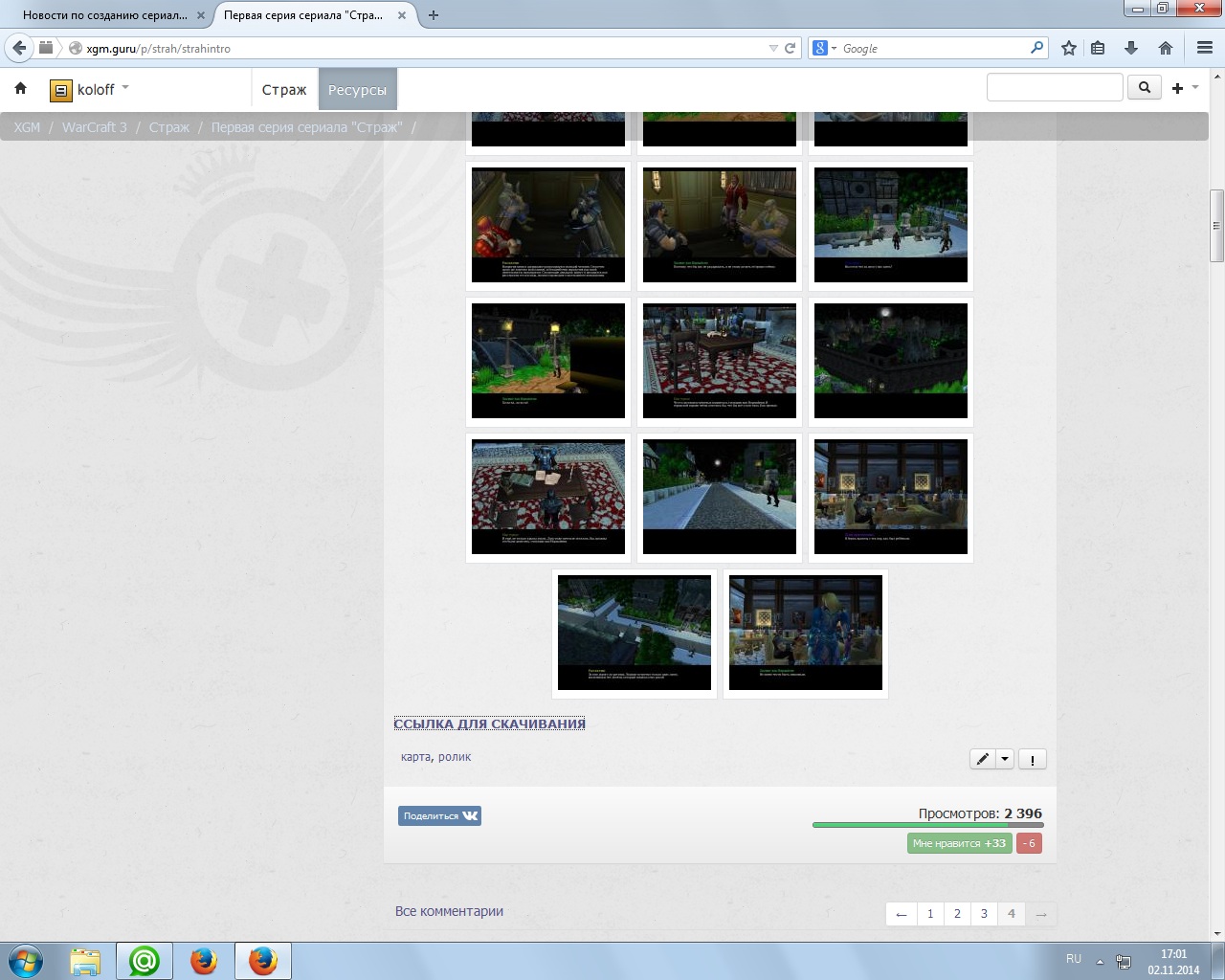
Task: Switch to the inactive Firefox taskbar icon
Action: click(204, 961)
